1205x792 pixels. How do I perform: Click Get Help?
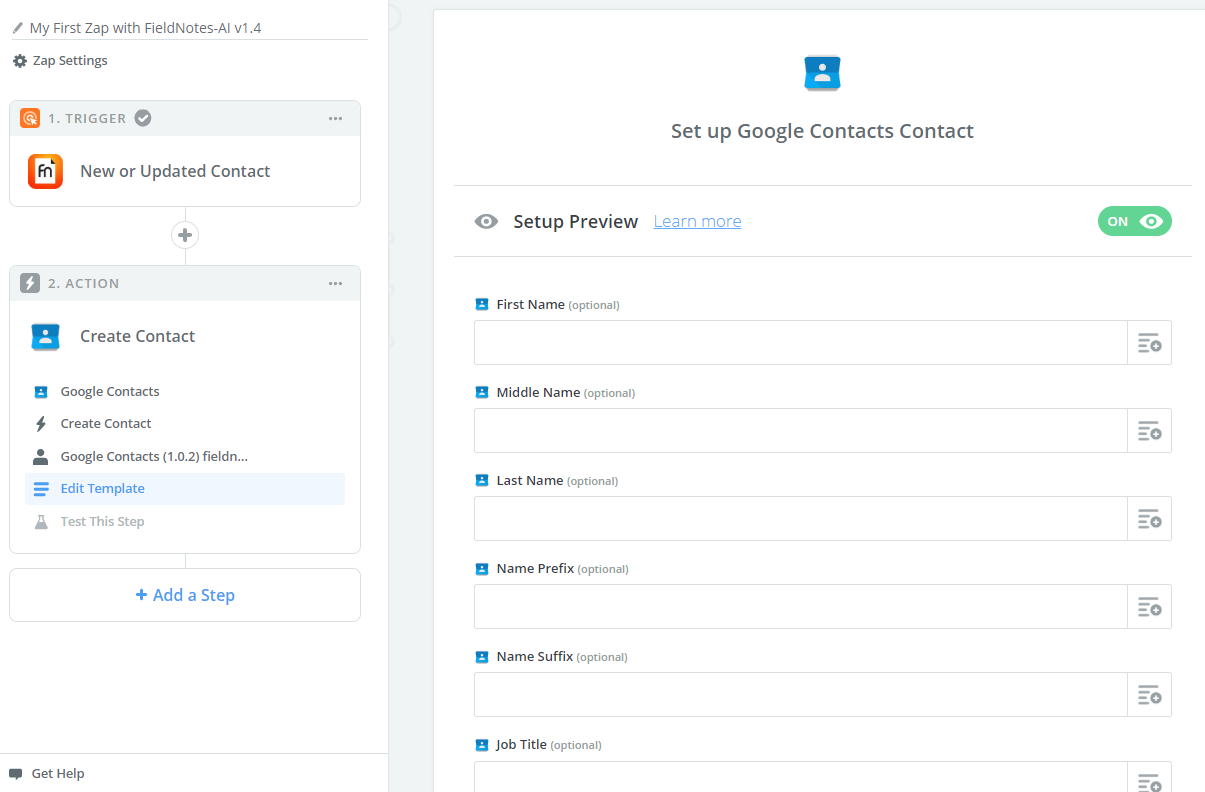47,774
